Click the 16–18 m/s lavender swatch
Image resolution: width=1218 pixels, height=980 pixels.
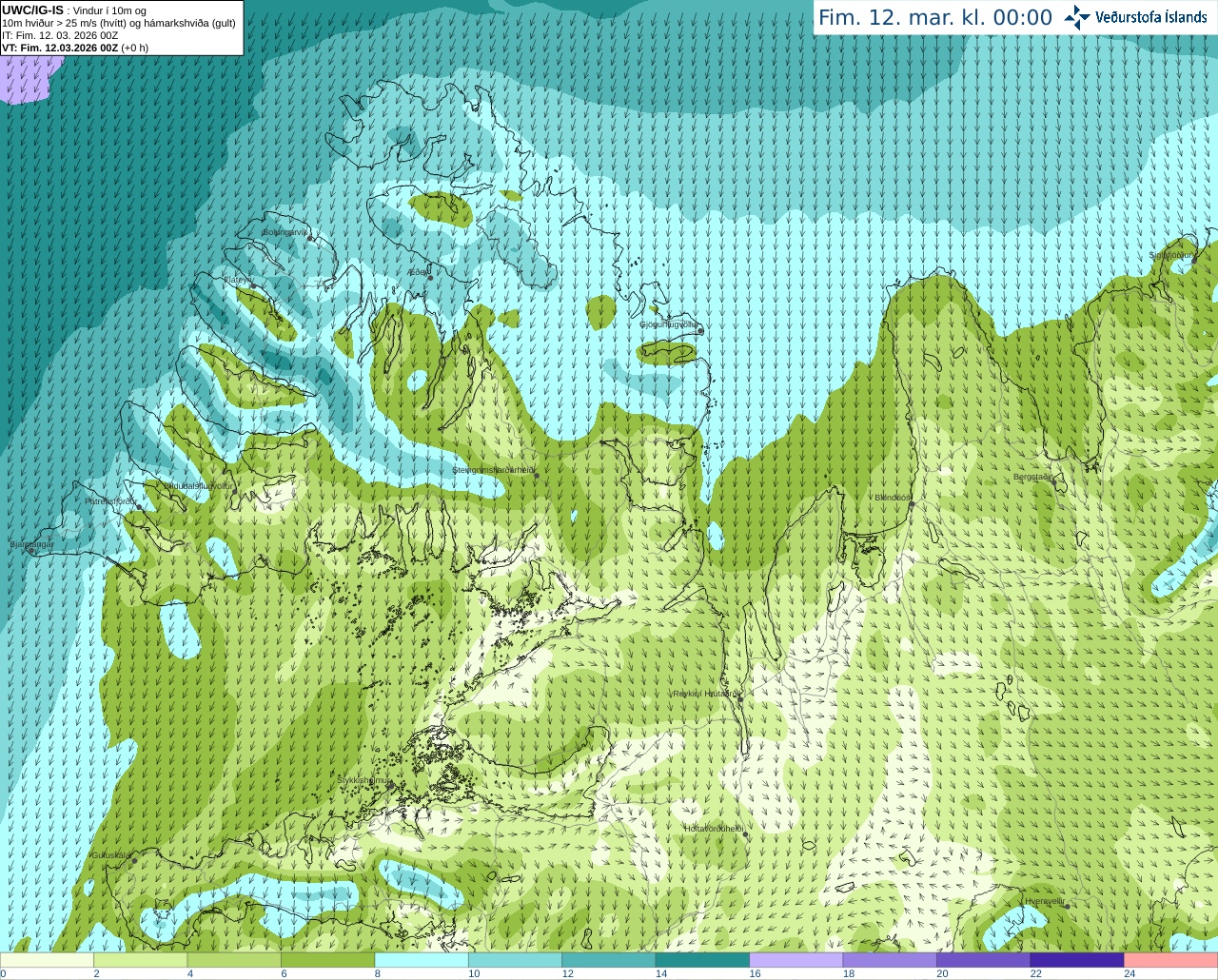pos(796,960)
